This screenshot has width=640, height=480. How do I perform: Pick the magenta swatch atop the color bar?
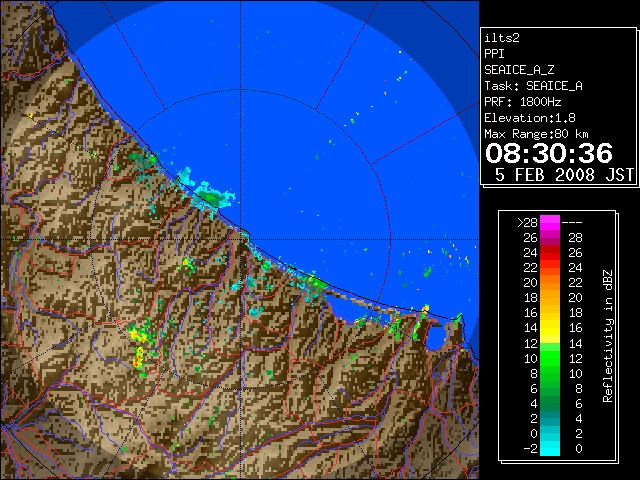[x=550, y=223]
